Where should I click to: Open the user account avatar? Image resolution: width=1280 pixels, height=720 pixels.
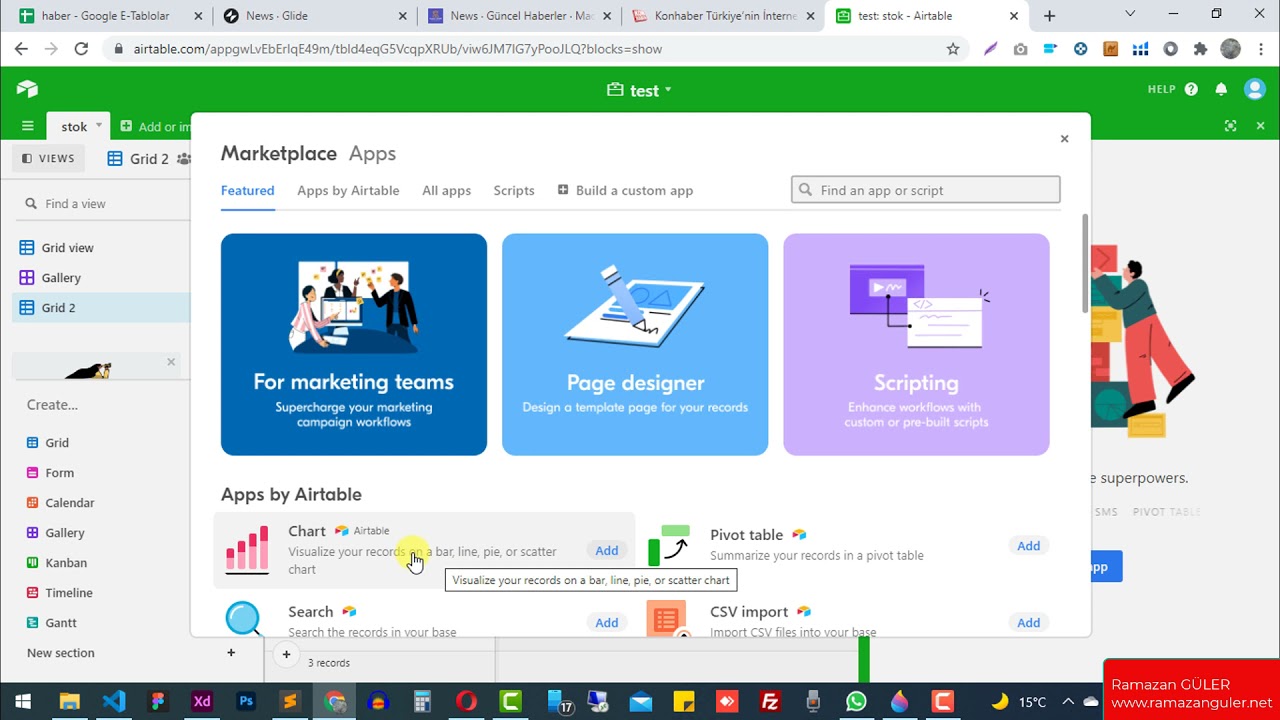(1254, 89)
